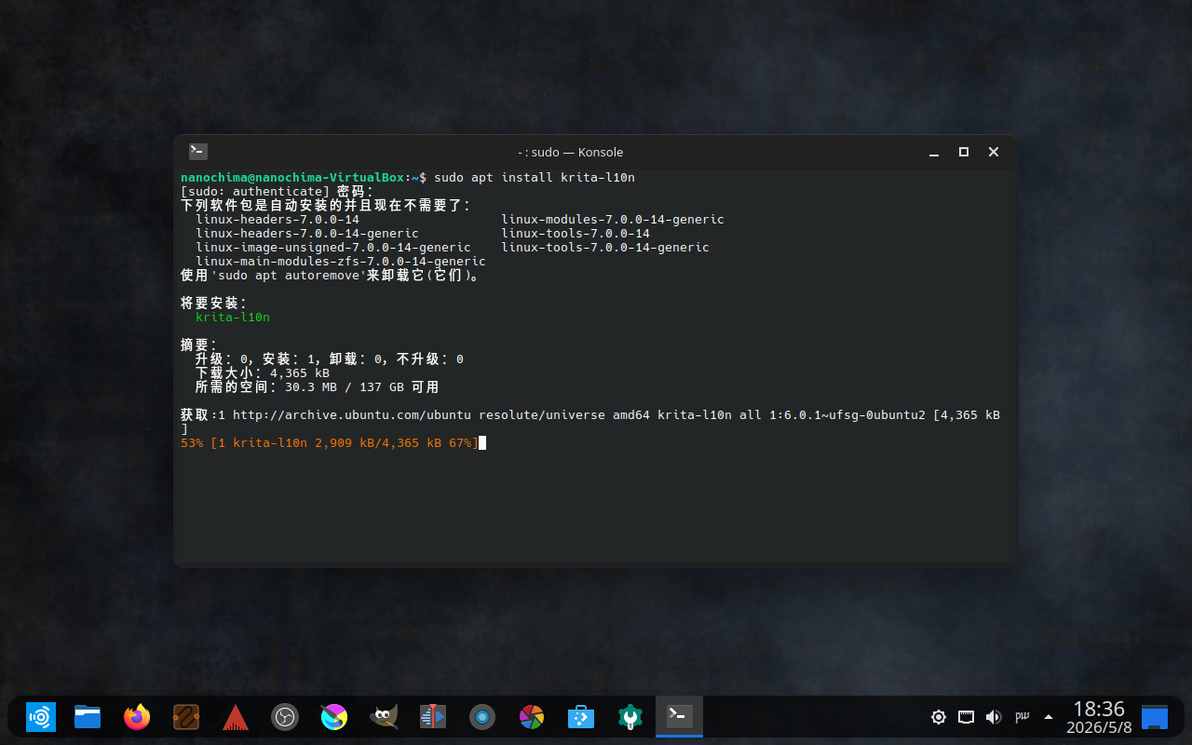Click the 'sudo apt install krita-l10n' command

pyautogui.click(x=534, y=177)
